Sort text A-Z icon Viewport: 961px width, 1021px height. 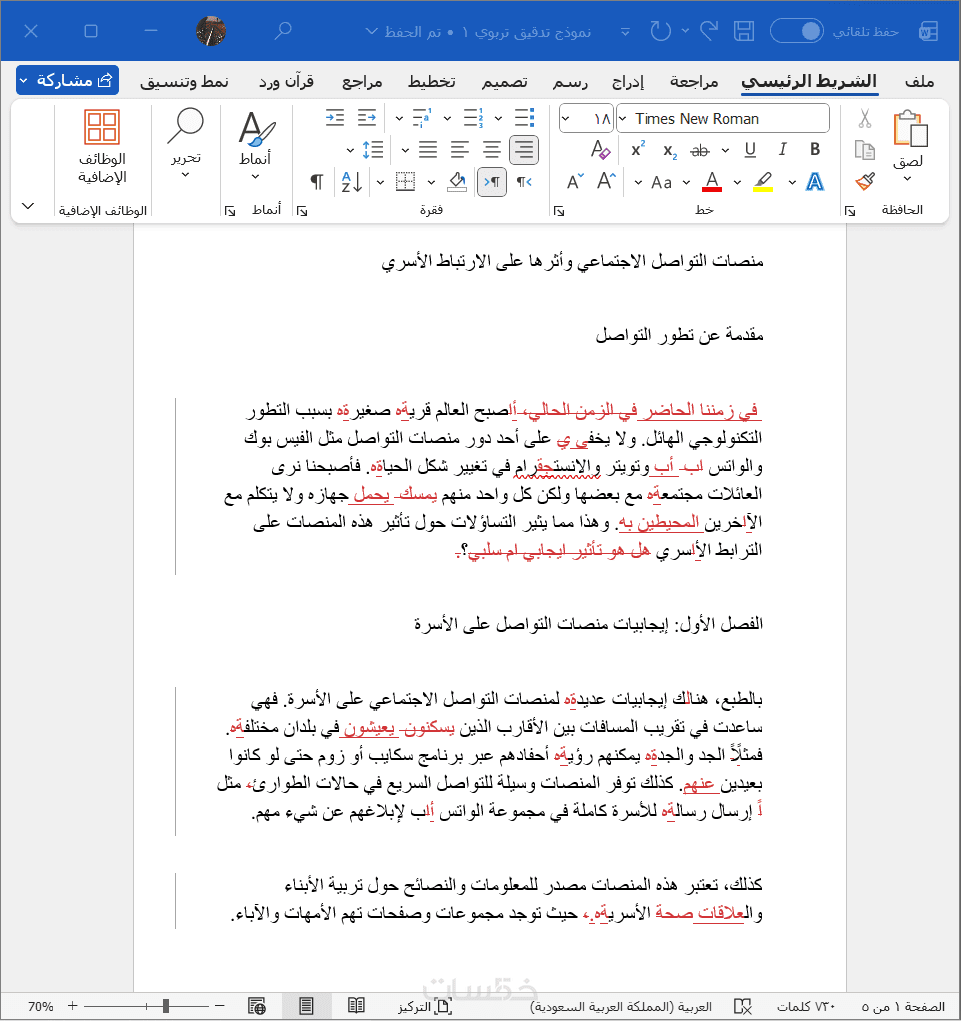[x=352, y=182]
